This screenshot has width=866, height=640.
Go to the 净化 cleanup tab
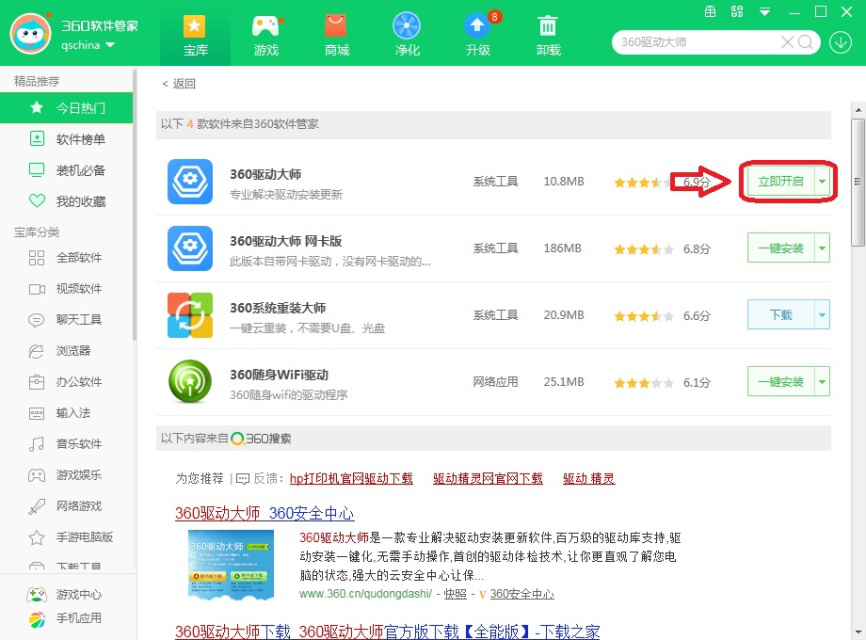click(x=407, y=35)
